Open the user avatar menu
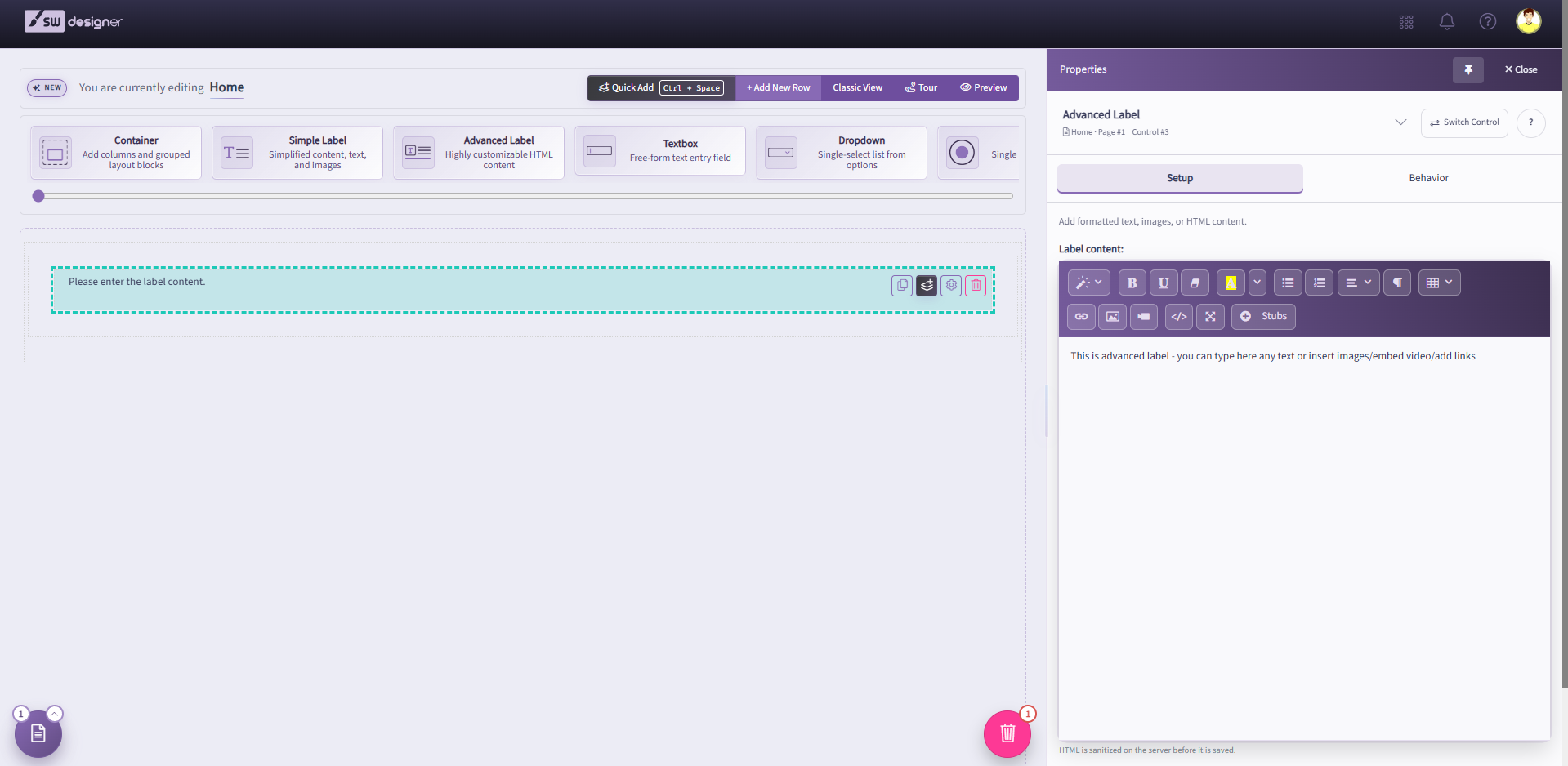This screenshot has height=766, width=1568. coord(1528,21)
